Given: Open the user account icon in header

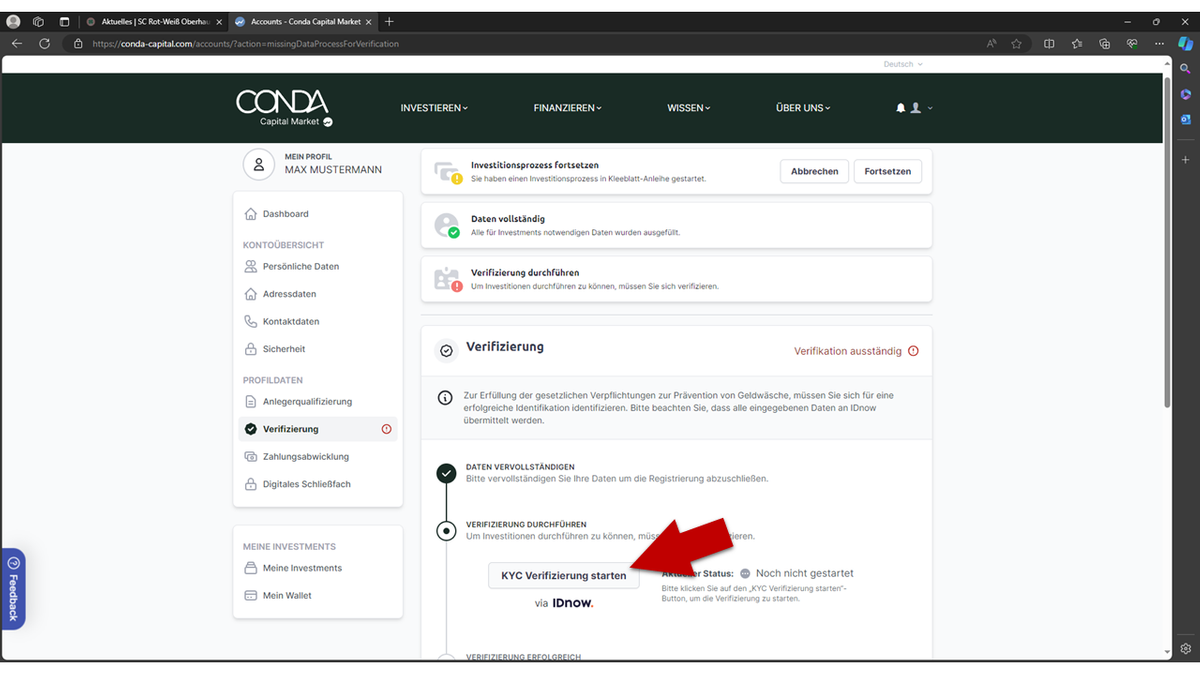Looking at the screenshot, I should point(915,108).
